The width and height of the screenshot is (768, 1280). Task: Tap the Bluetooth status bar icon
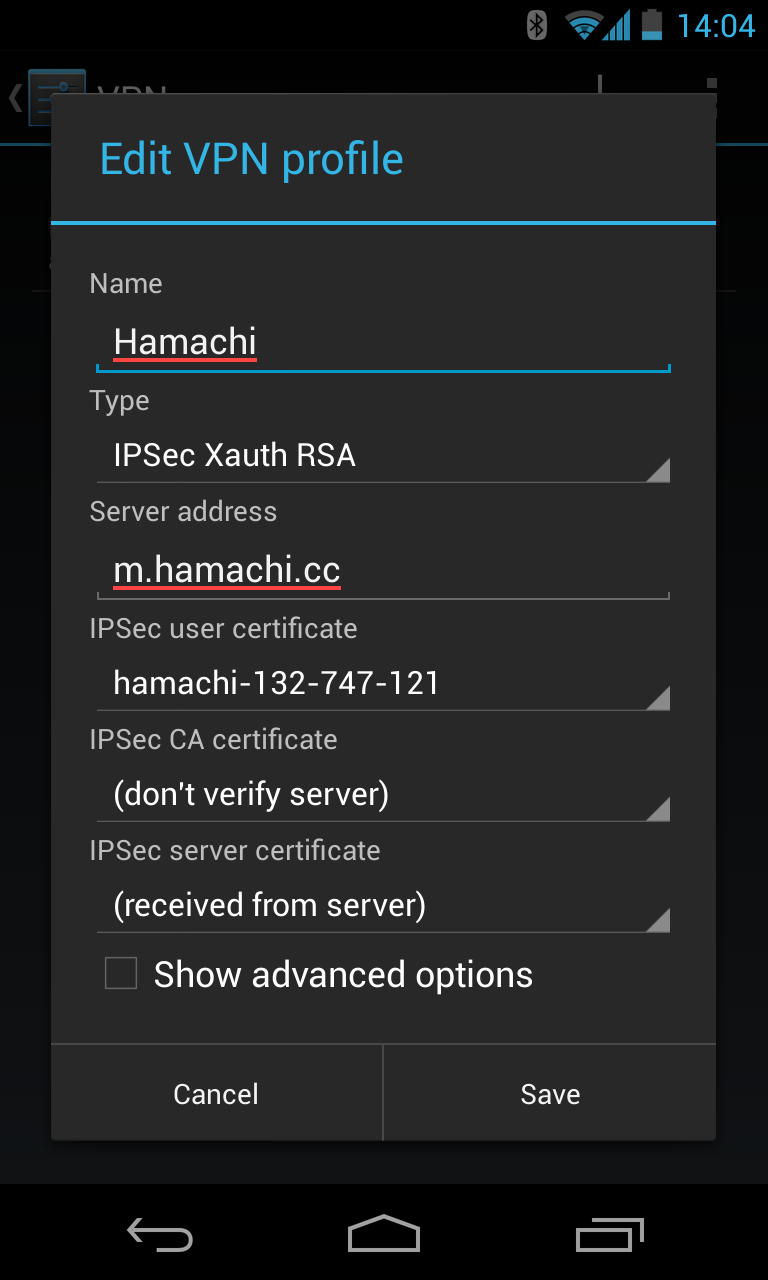(x=537, y=24)
